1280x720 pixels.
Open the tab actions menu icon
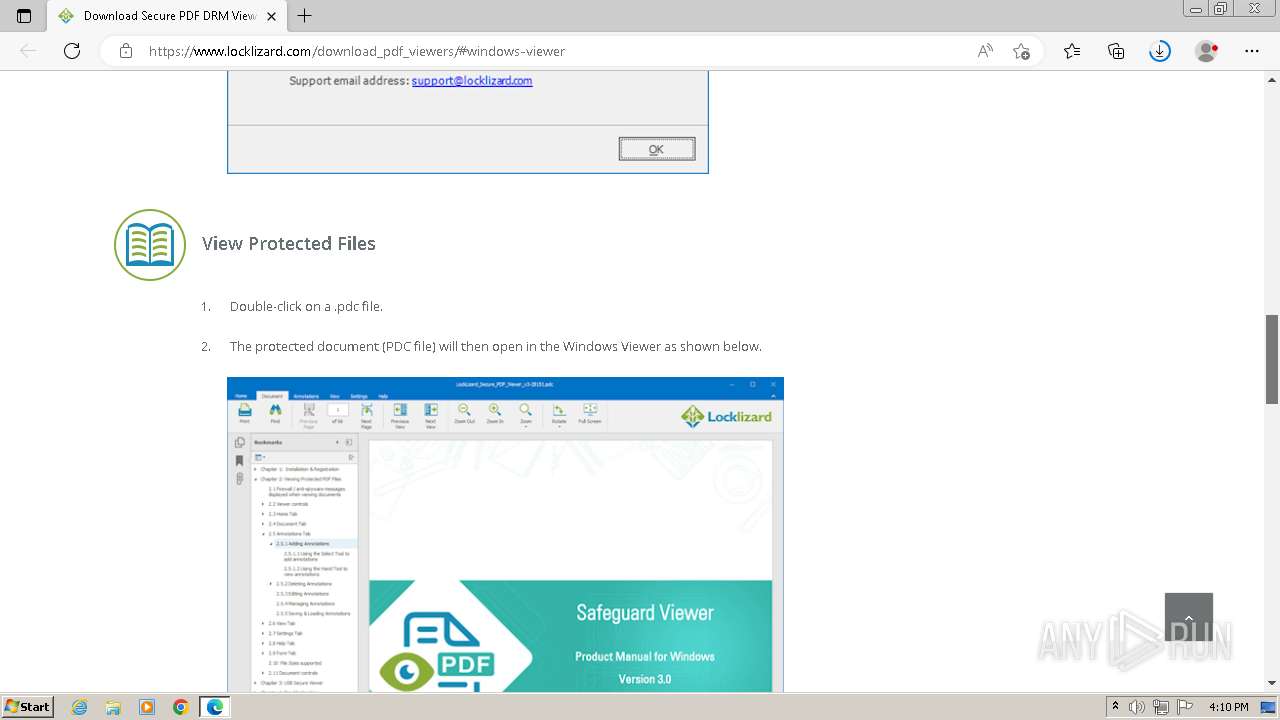click(x=24, y=16)
